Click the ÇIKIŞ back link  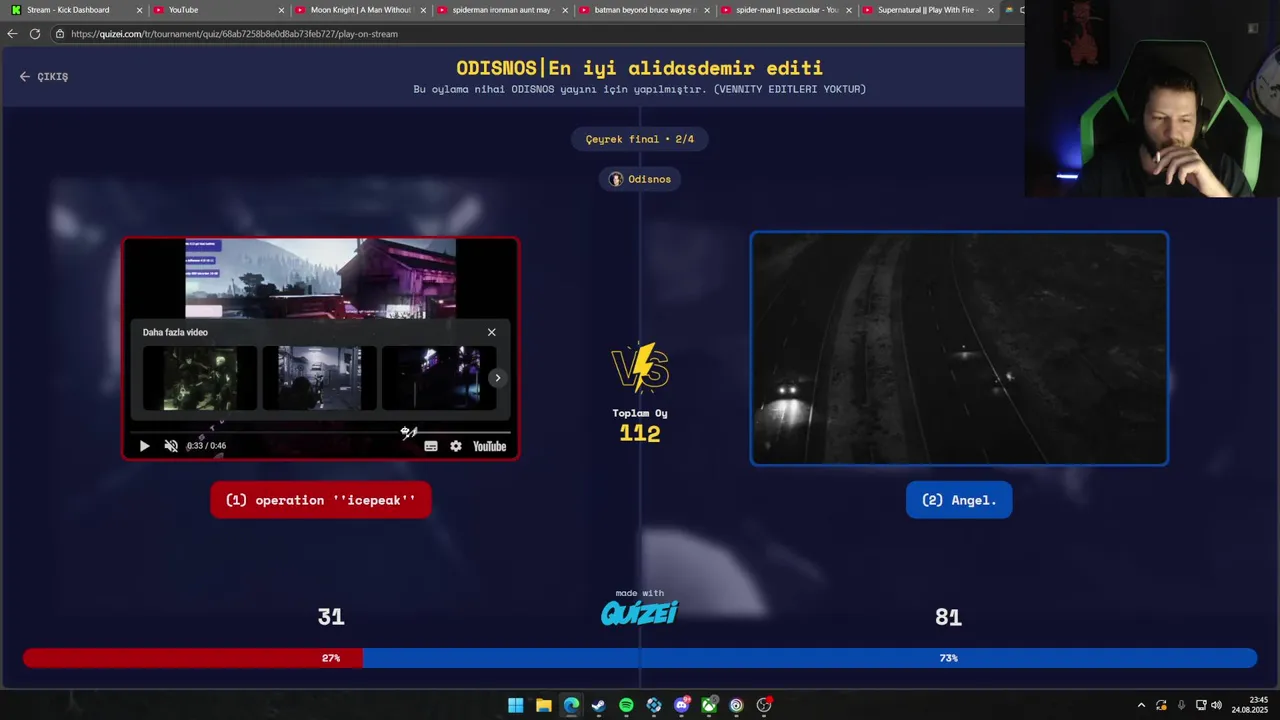(x=44, y=76)
